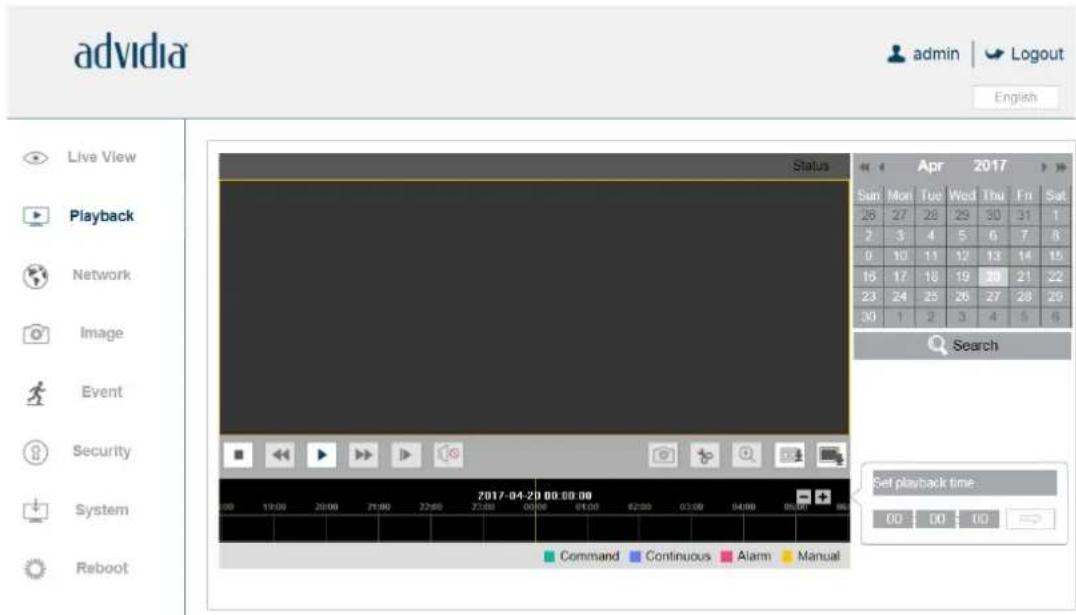Capture a snapshot with the camera icon

[663, 454]
